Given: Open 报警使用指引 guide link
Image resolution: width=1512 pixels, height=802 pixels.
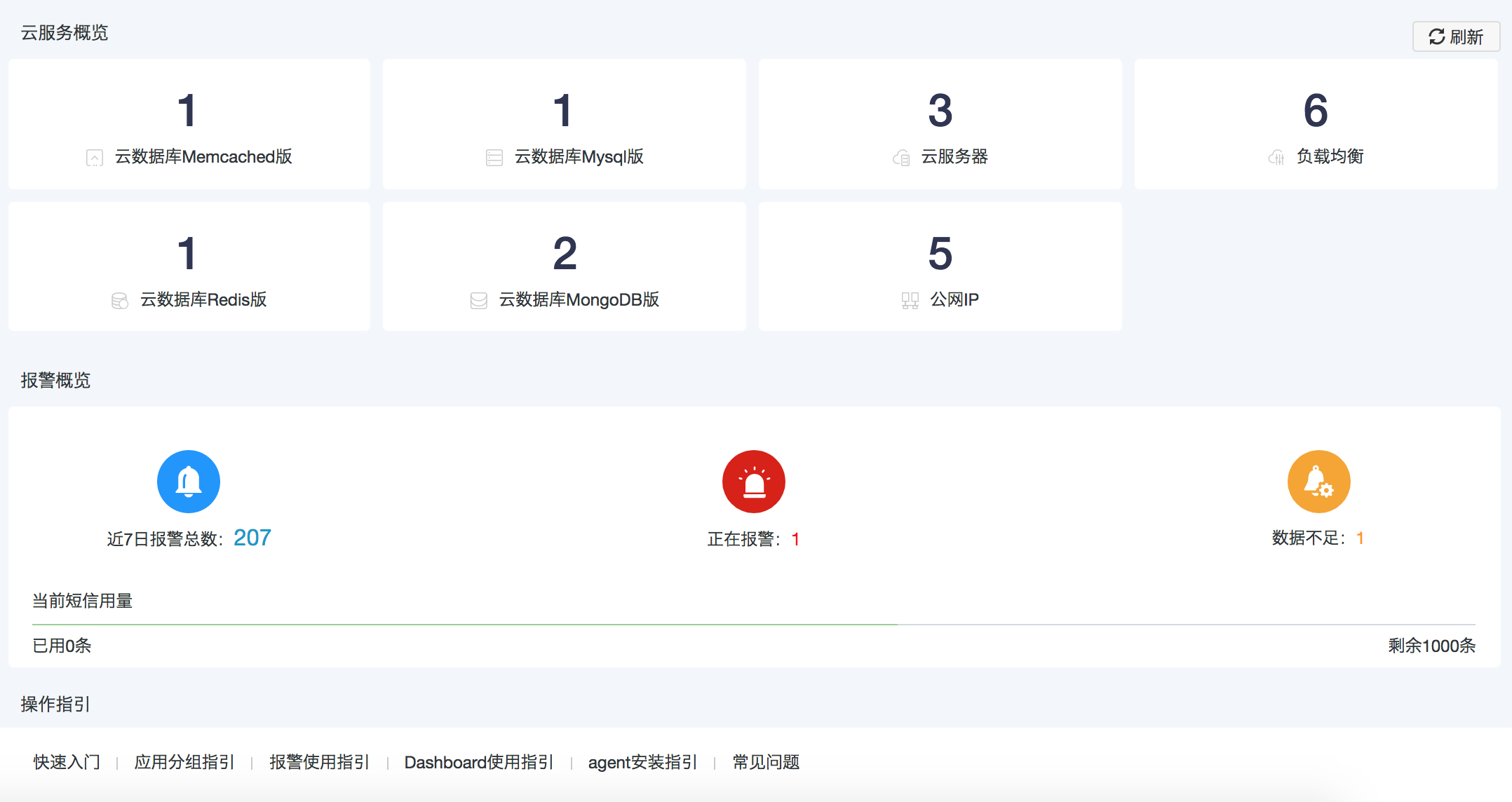Looking at the screenshot, I should pos(319,762).
